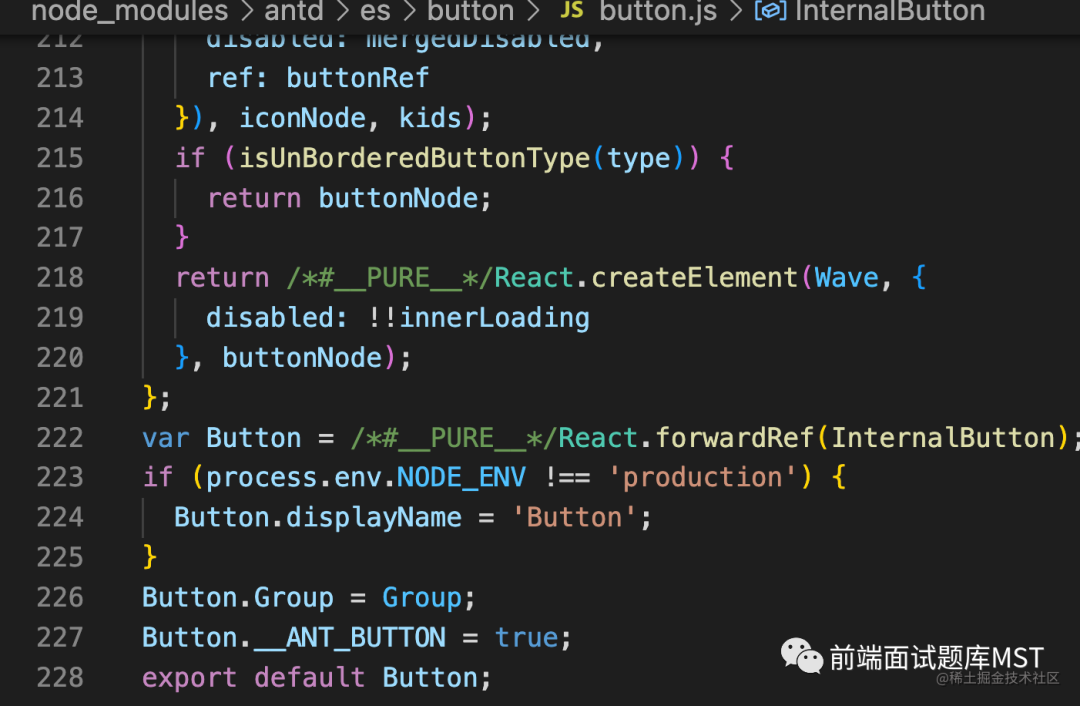Image resolution: width=1080 pixels, height=706 pixels.
Task: Click '__ANT_BUTTON' on line 227
Action: 350,638
